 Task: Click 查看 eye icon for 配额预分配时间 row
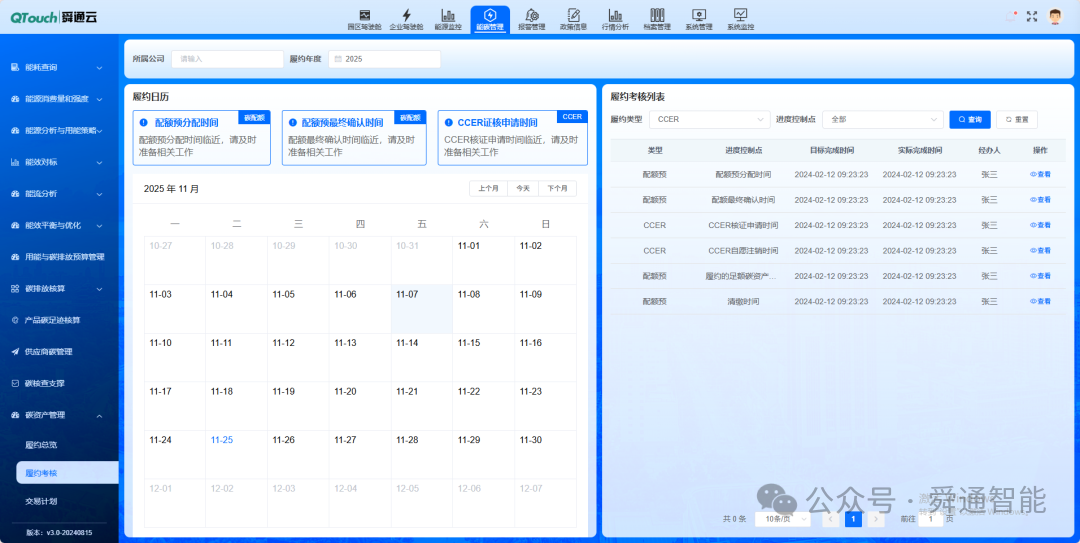pyautogui.click(x=1040, y=174)
